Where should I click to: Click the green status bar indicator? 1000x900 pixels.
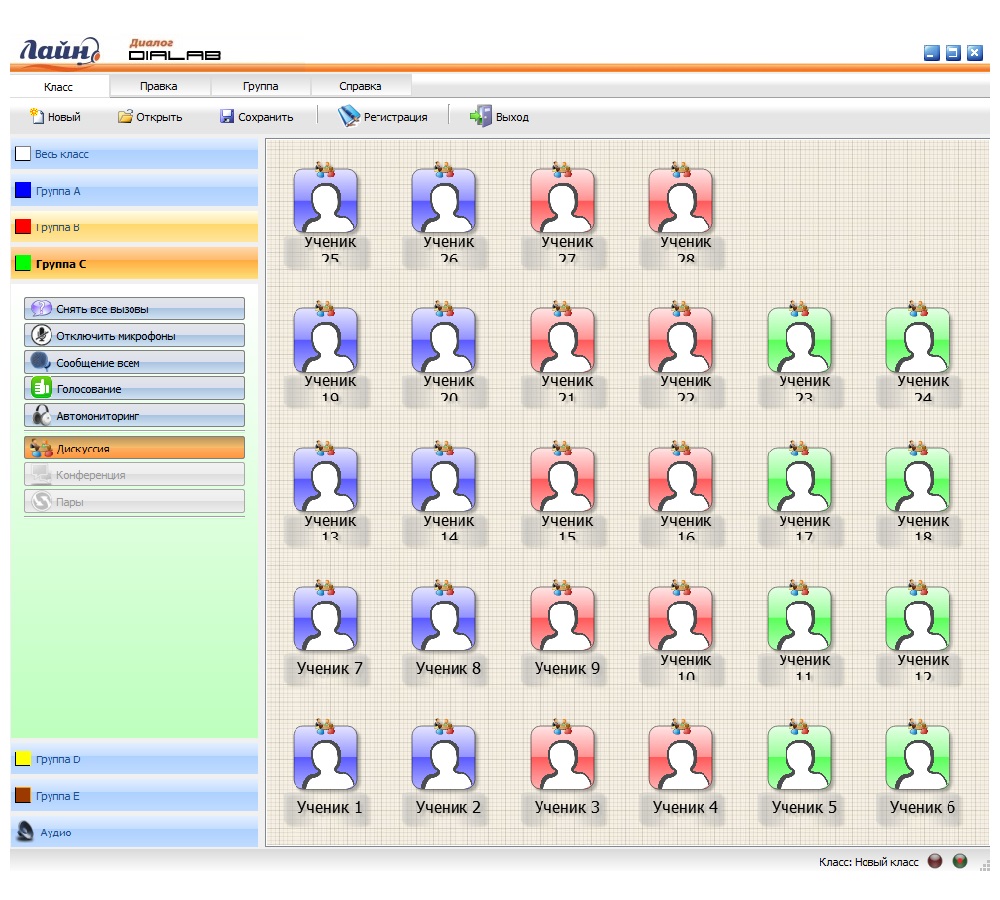[x=960, y=861]
